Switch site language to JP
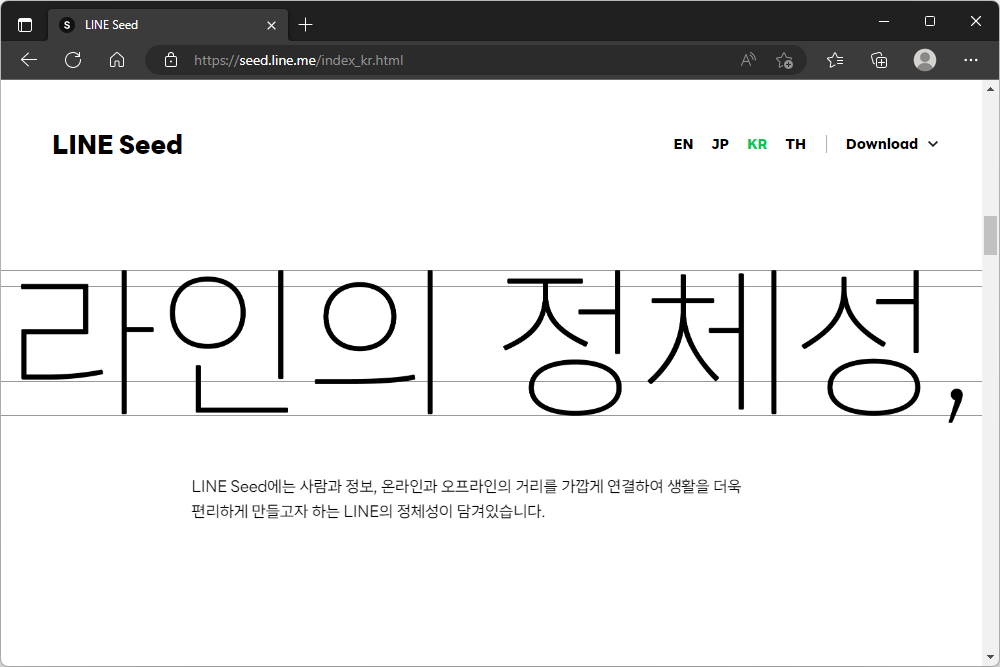Screen dimensions: 1000x667 [x=720, y=144]
